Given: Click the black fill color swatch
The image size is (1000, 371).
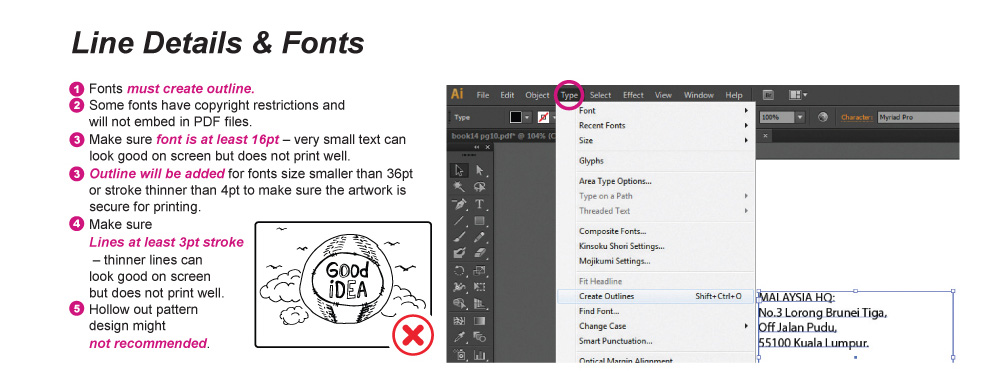Looking at the screenshot, I should coord(516,117).
